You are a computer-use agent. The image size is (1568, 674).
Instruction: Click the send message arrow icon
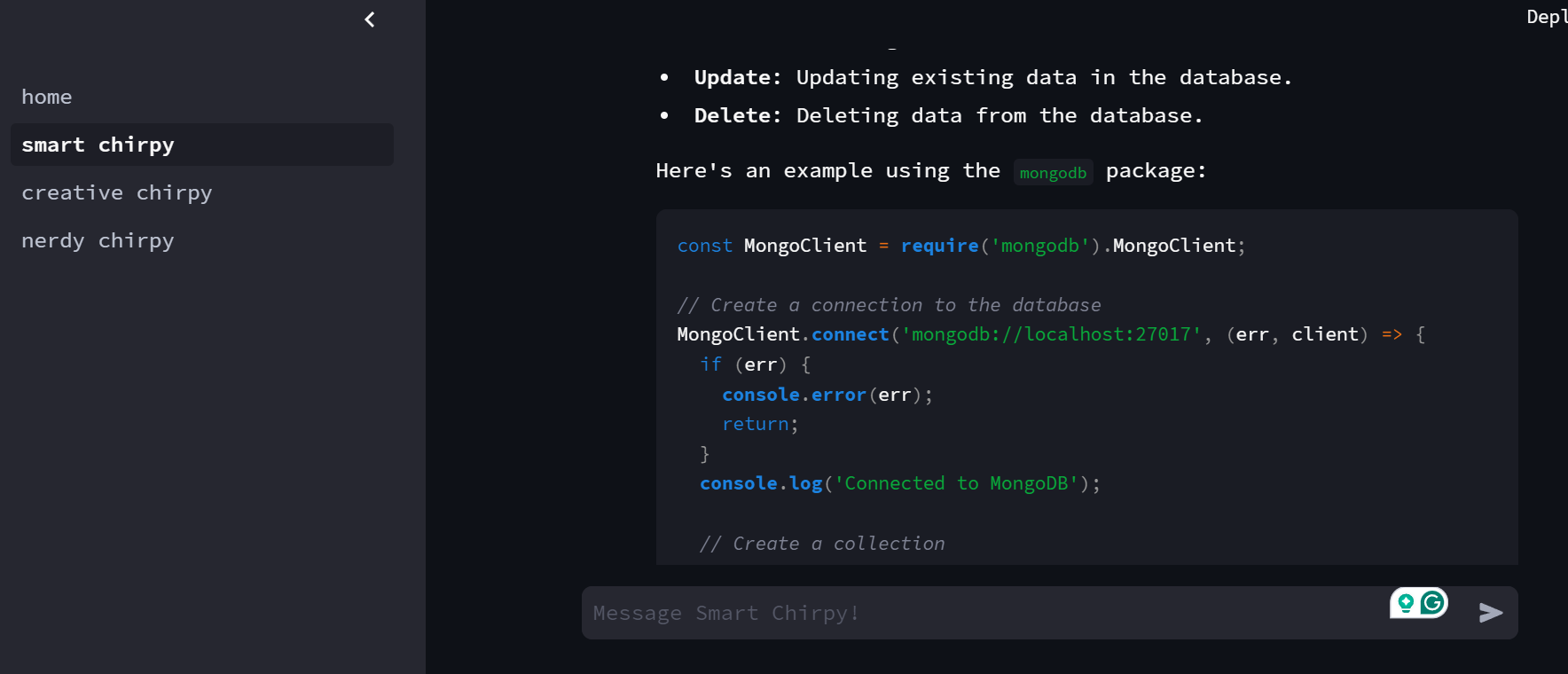click(1491, 613)
